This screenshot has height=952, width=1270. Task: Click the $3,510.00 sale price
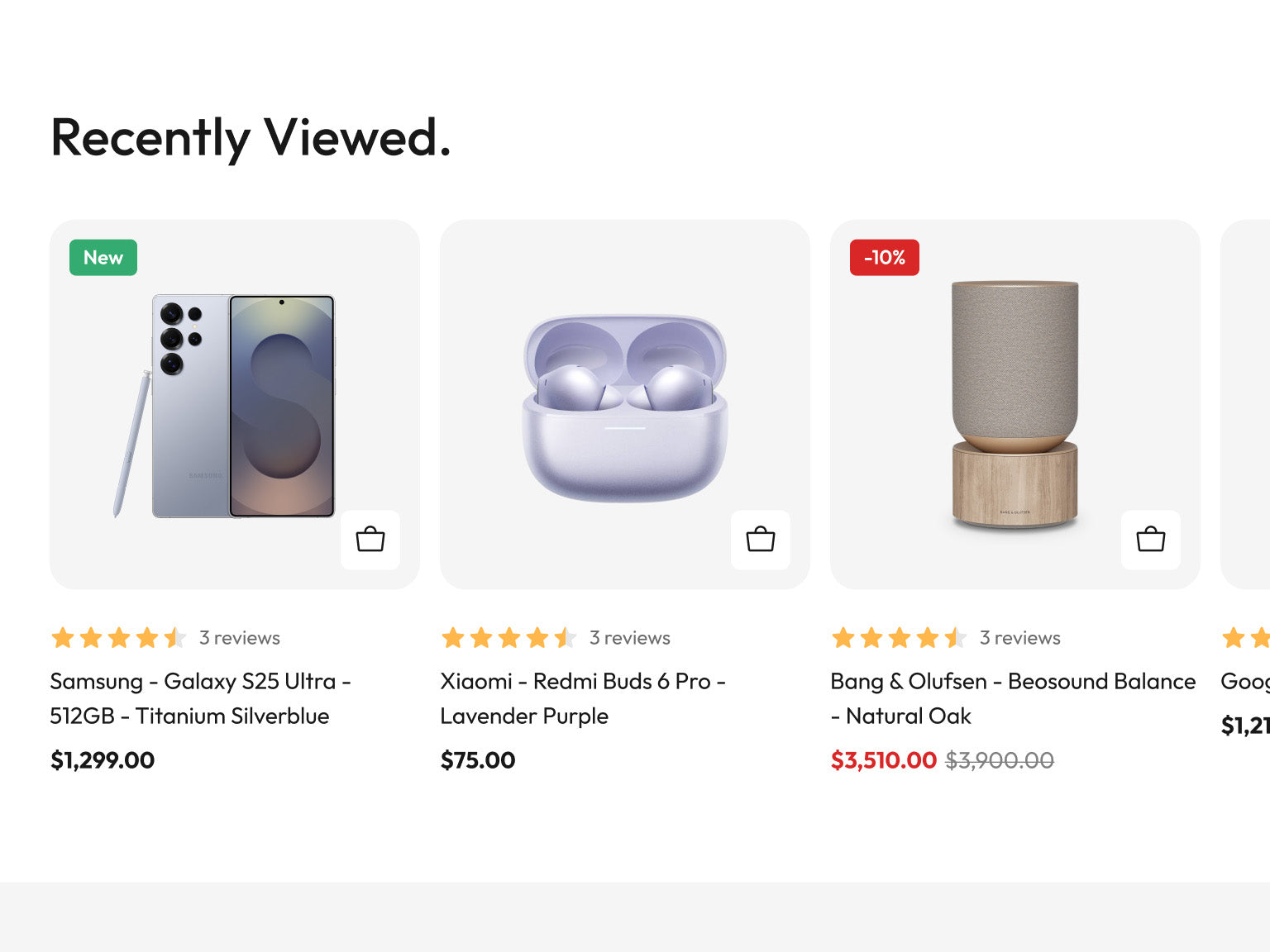[x=883, y=760]
